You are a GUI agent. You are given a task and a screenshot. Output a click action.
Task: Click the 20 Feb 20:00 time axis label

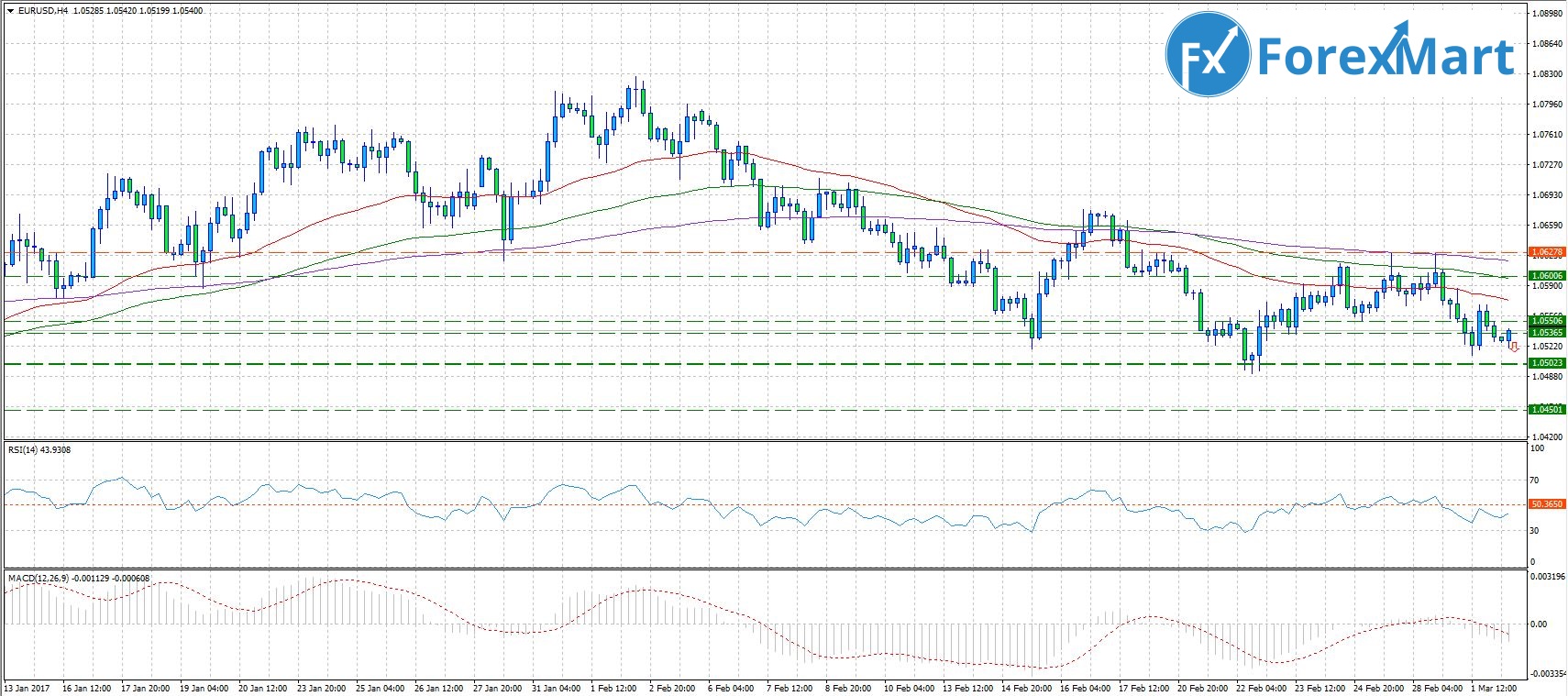pyautogui.click(x=1202, y=688)
